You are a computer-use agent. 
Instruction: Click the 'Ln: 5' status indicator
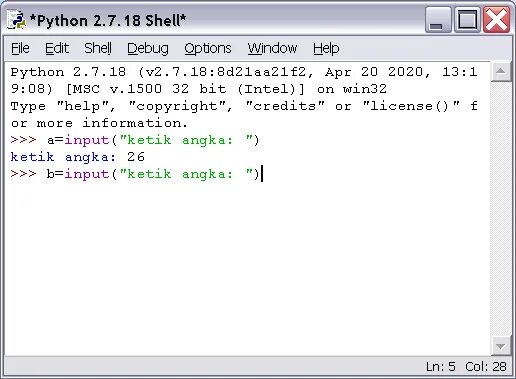click(x=441, y=367)
